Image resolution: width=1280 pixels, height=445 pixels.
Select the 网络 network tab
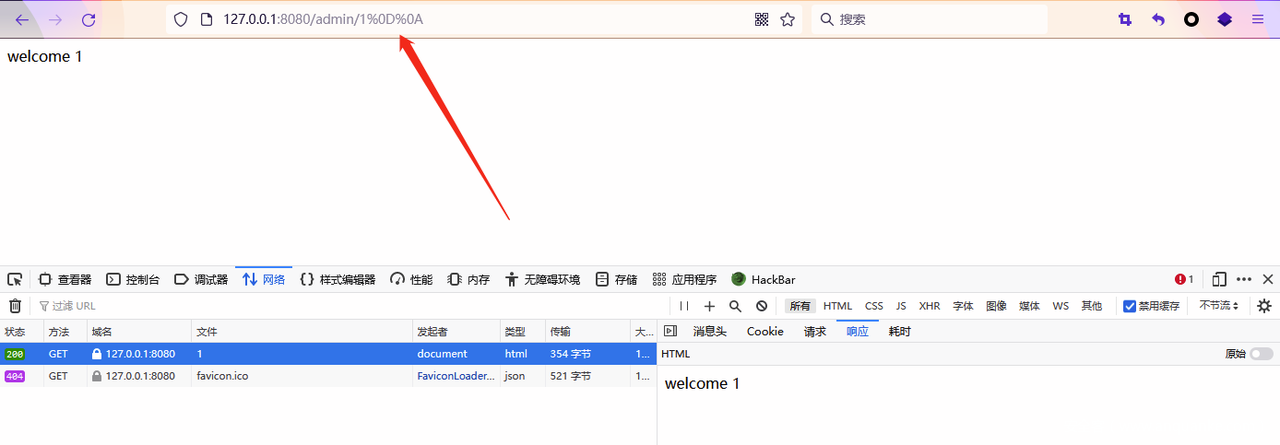[264, 280]
